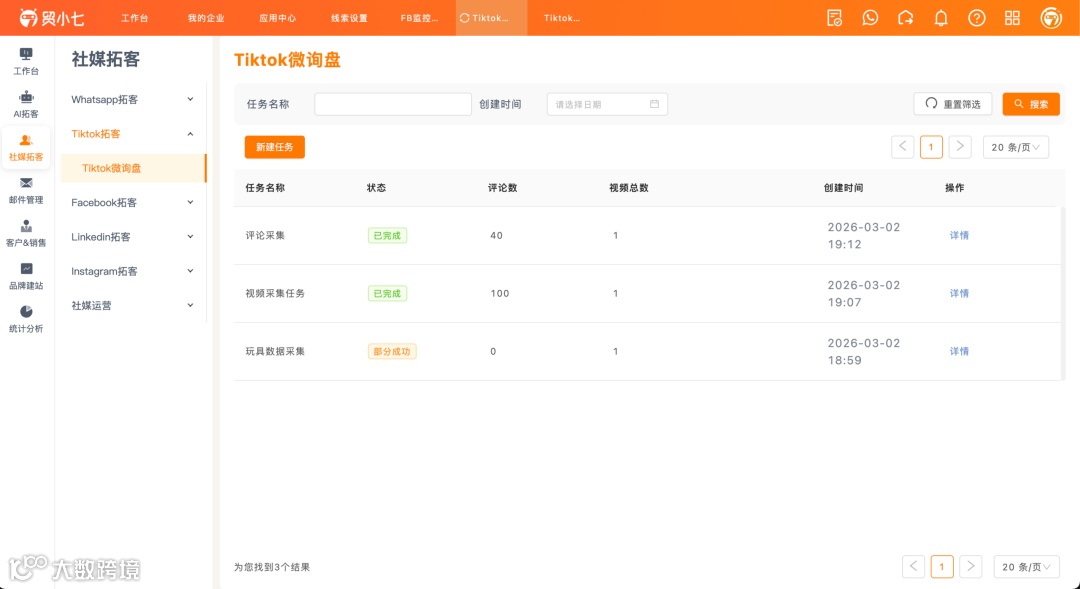Viewport: 1080px width, 589px height.
Task: Open 工作台 in left sidebar
Action: click(26, 61)
